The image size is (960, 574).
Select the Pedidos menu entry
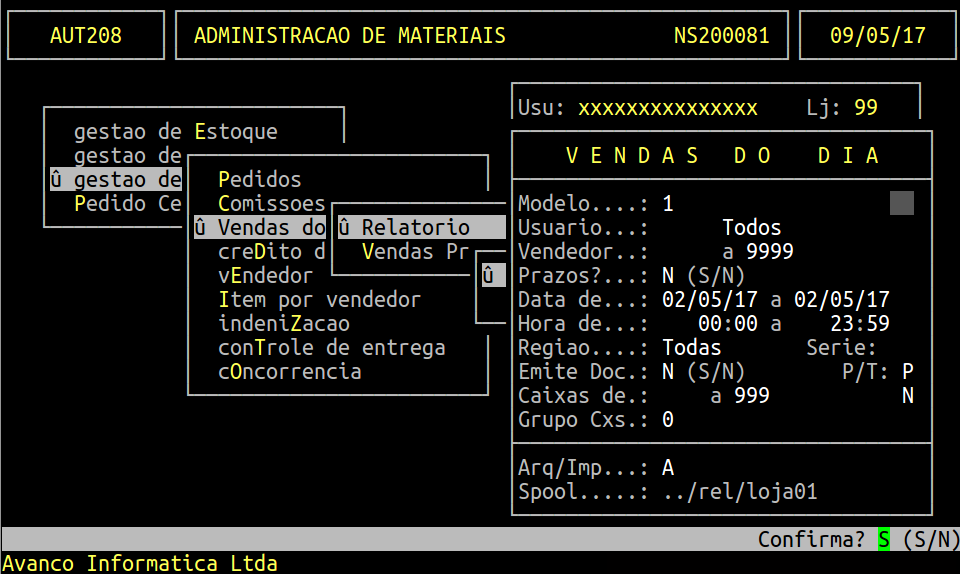click(x=259, y=180)
